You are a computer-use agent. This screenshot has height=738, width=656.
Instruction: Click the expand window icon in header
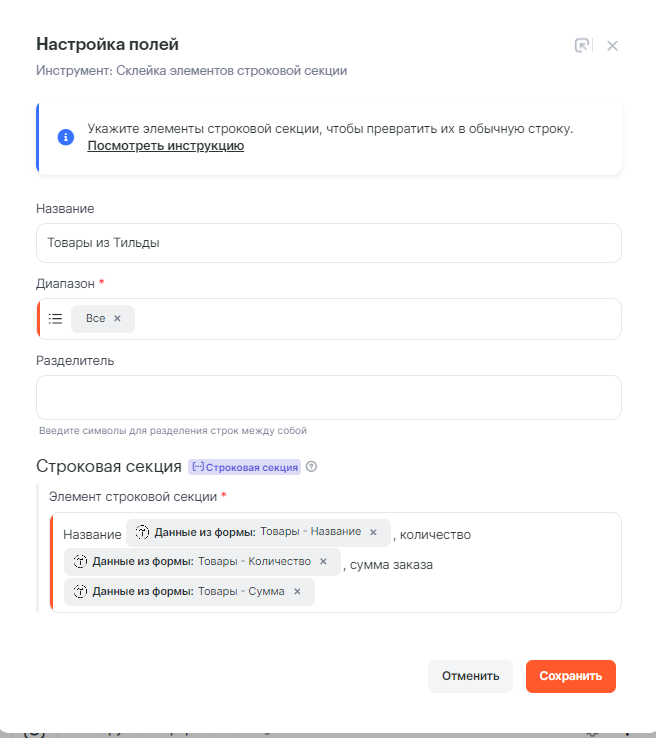[582, 45]
